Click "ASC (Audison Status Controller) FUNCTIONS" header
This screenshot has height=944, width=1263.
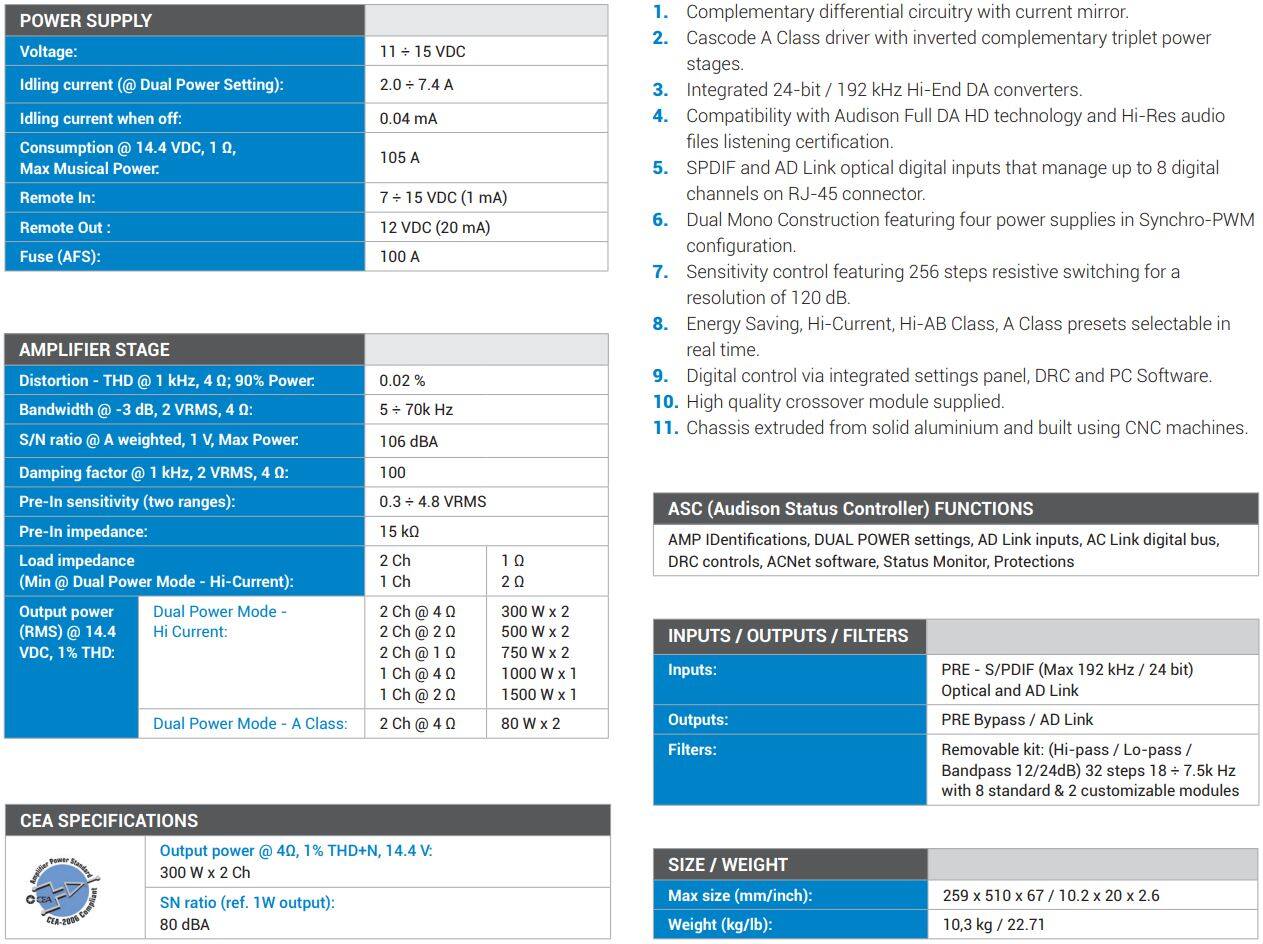coord(851,508)
